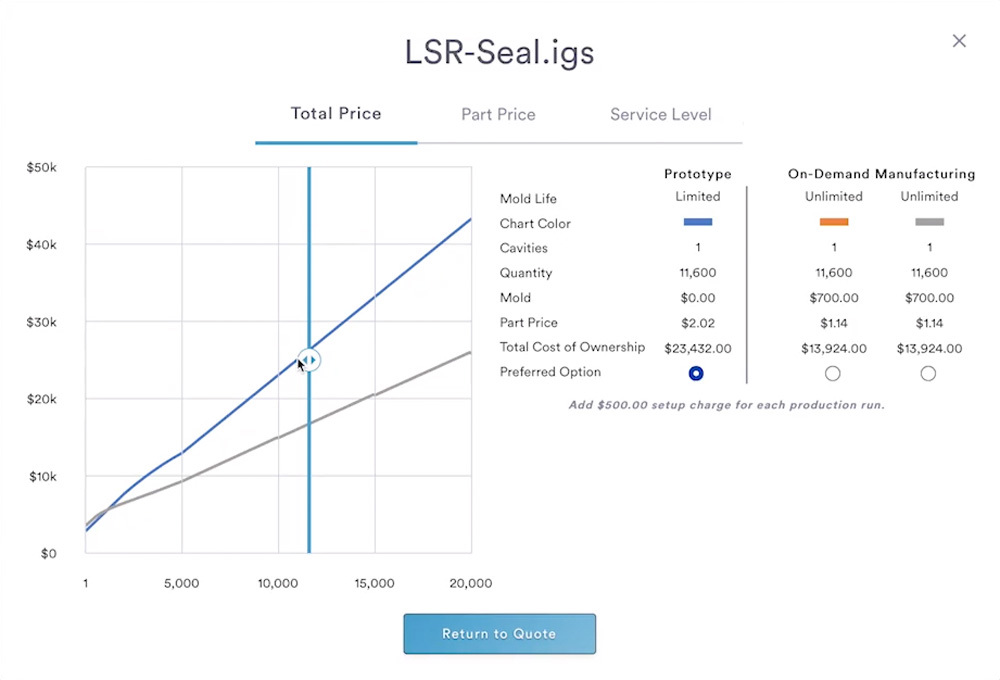The width and height of the screenshot is (1000, 680).
Task: Click the 15,000 label on the x-axis
Action: [x=374, y=584]
